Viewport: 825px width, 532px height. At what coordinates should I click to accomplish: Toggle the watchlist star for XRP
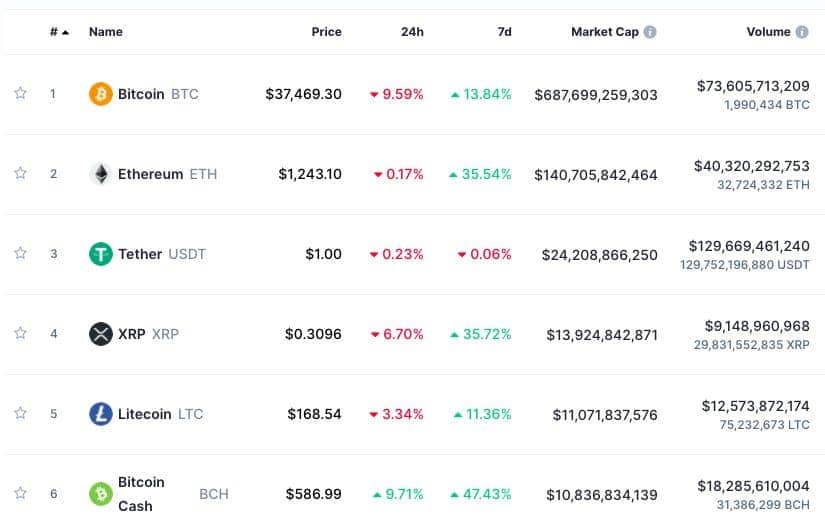tap(20, 333)
